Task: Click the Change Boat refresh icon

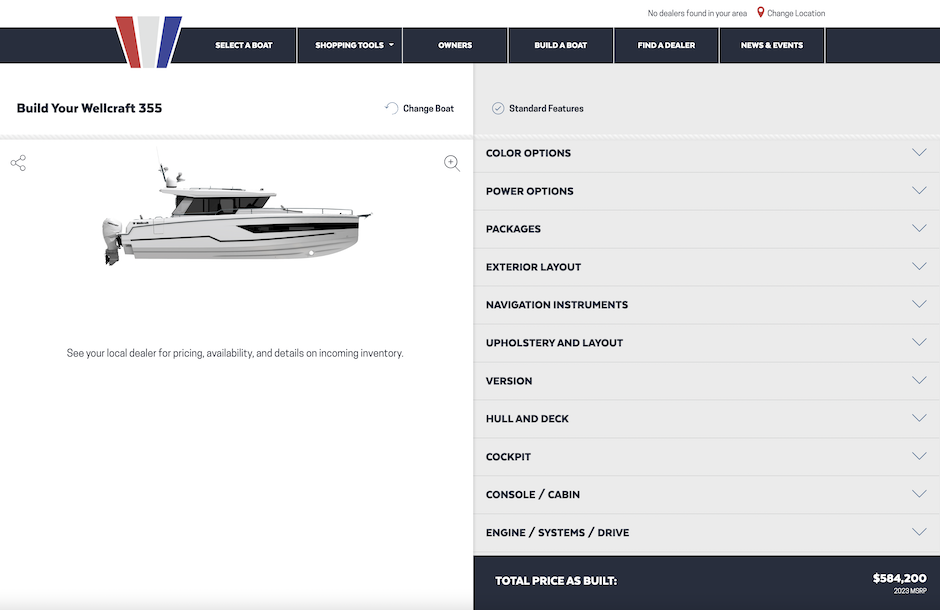Action: tap(391, 108)
